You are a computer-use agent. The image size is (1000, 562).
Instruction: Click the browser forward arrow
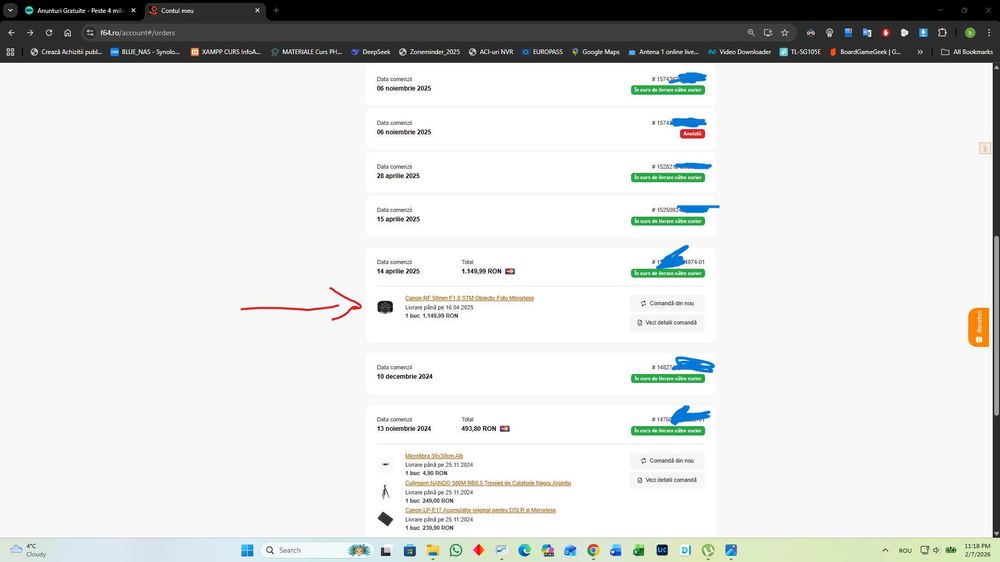pos(30,33)
